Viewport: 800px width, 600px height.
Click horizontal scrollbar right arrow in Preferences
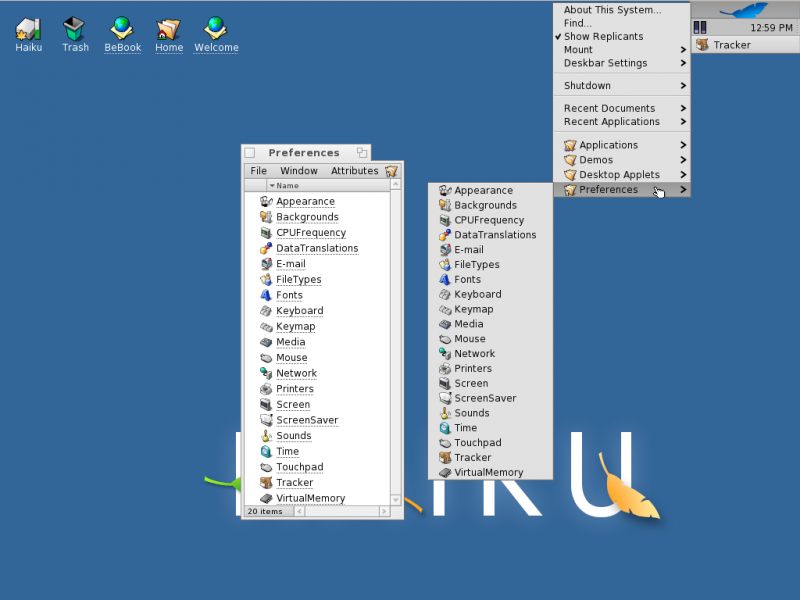384,511
